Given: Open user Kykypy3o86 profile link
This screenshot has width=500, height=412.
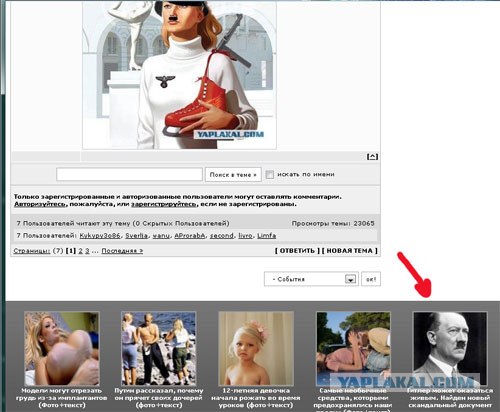Looking at the screenshot, I should pyautogui.click(x=100, y=236).
